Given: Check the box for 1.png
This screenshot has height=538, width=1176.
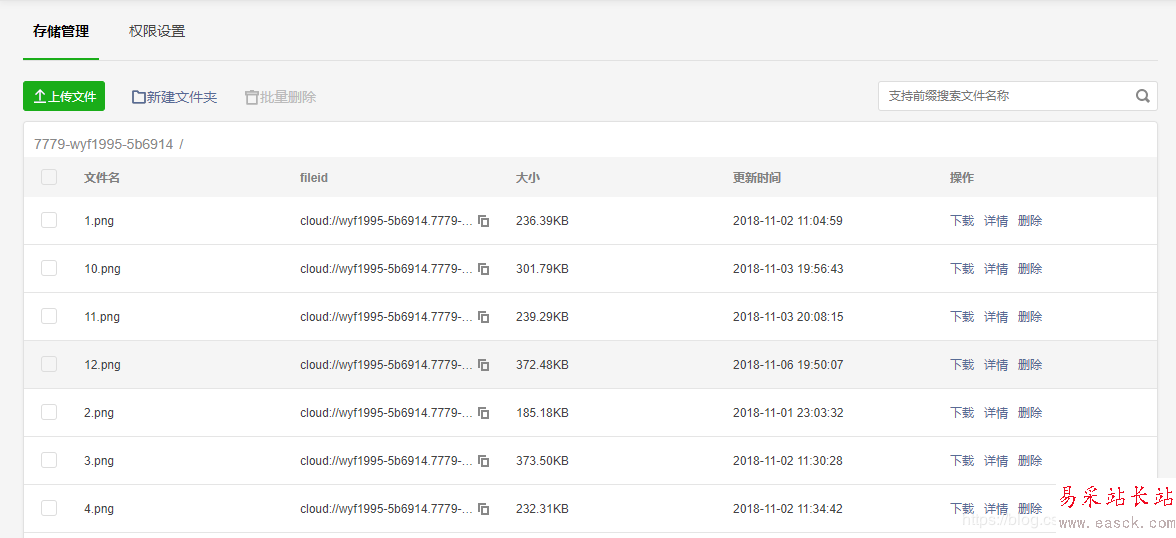Looking at the screenshot, I should point(49,220).
